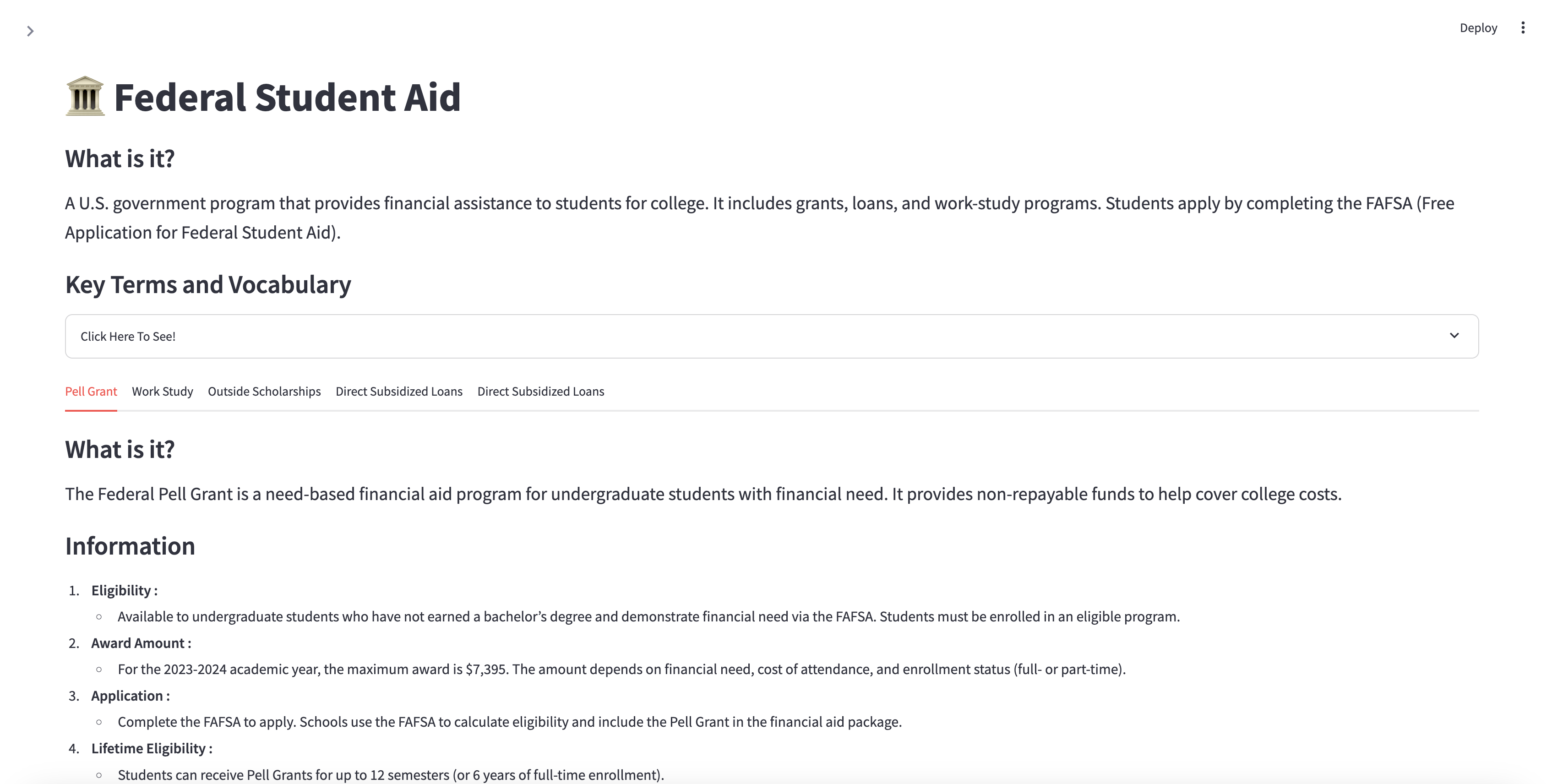Click the "Application" list item label
Screen dimensions: 1552x784
pyautogui.click(x=127, y=696)
